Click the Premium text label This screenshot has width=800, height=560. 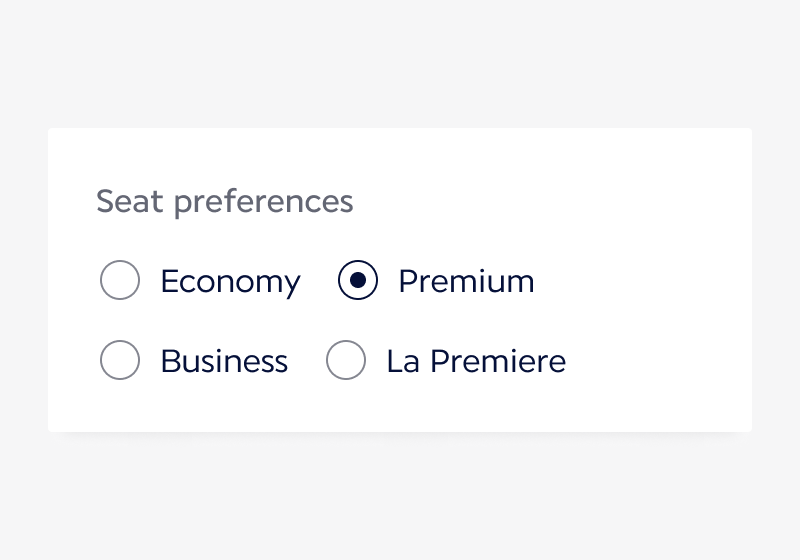tap(466, 282)
